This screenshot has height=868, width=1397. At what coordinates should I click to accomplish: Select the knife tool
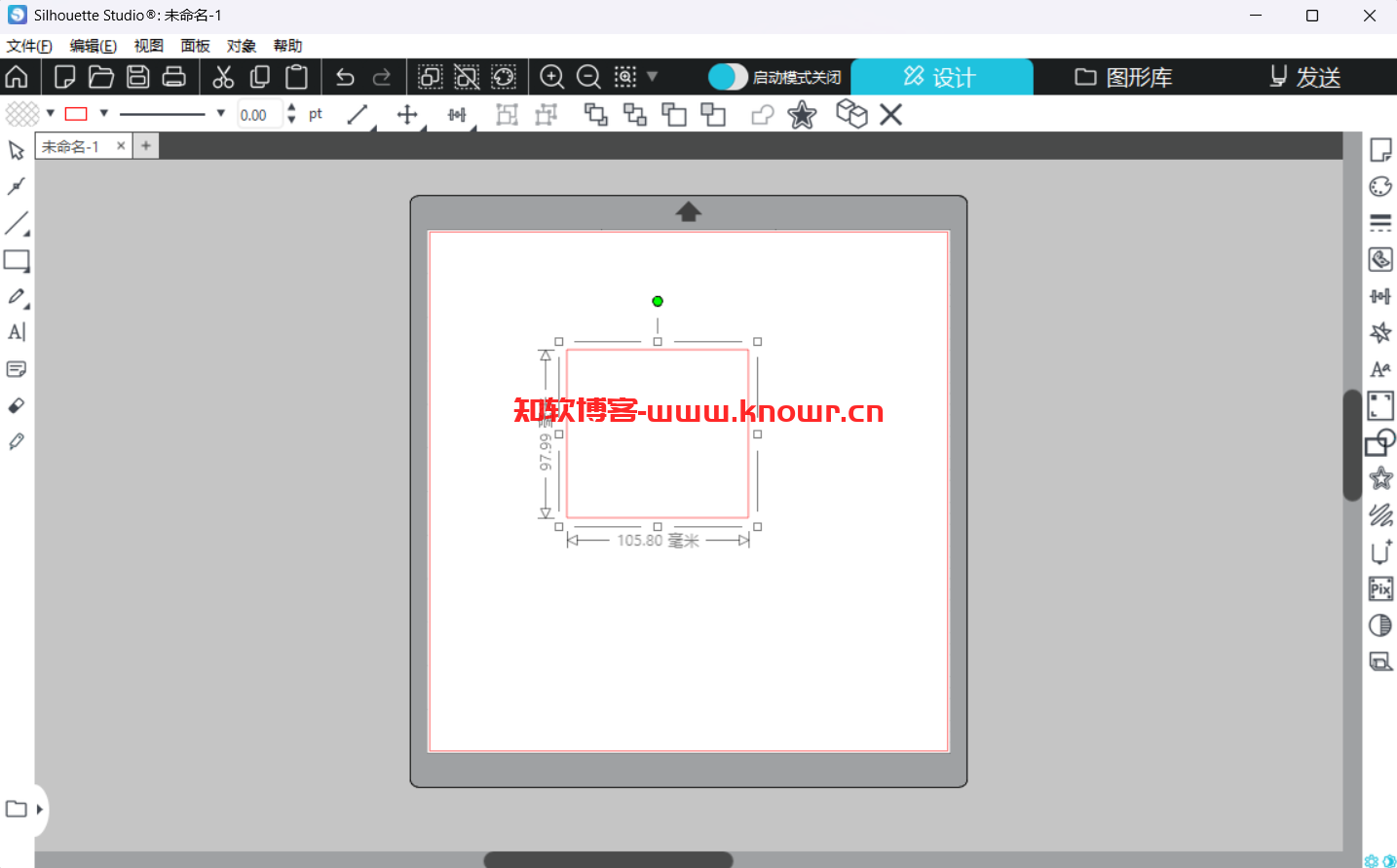click(x=17, y=441)
